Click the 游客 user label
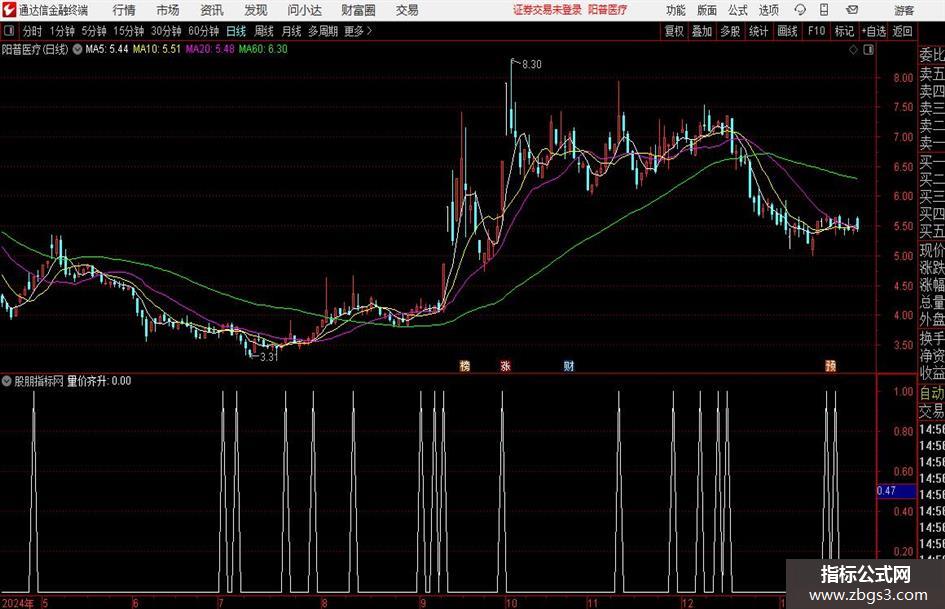The image size is (945, 609). 903,10
